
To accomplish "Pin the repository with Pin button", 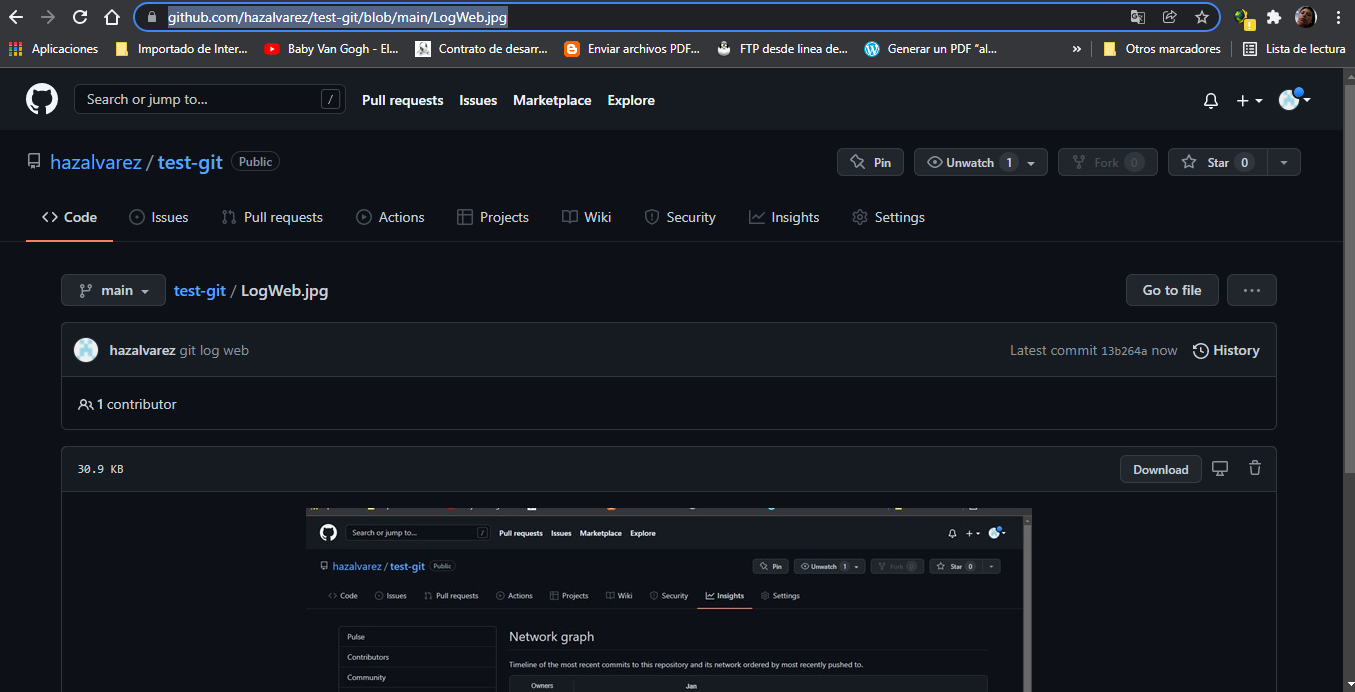I will click(x=870, y=162).
